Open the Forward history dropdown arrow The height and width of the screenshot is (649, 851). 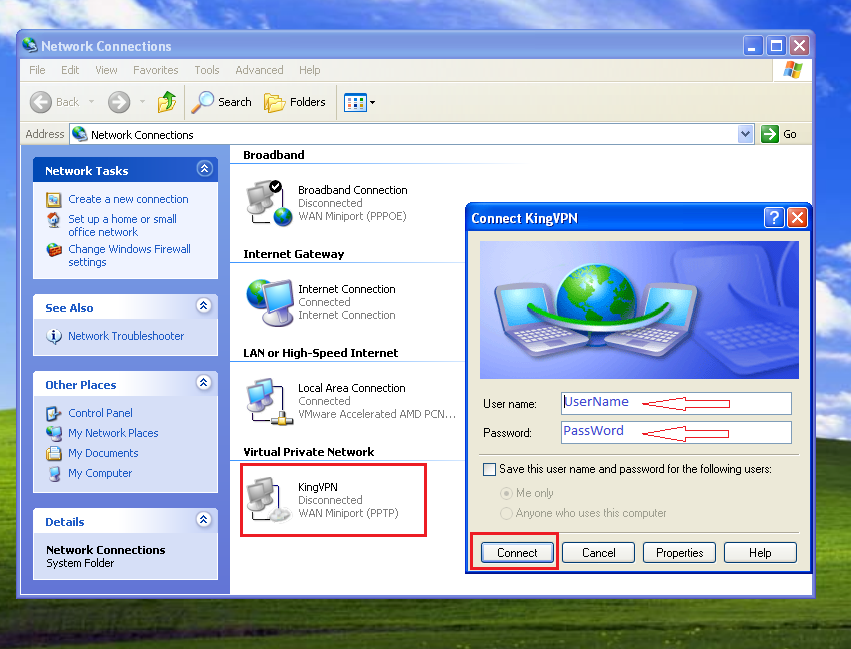tap(142, 101)
